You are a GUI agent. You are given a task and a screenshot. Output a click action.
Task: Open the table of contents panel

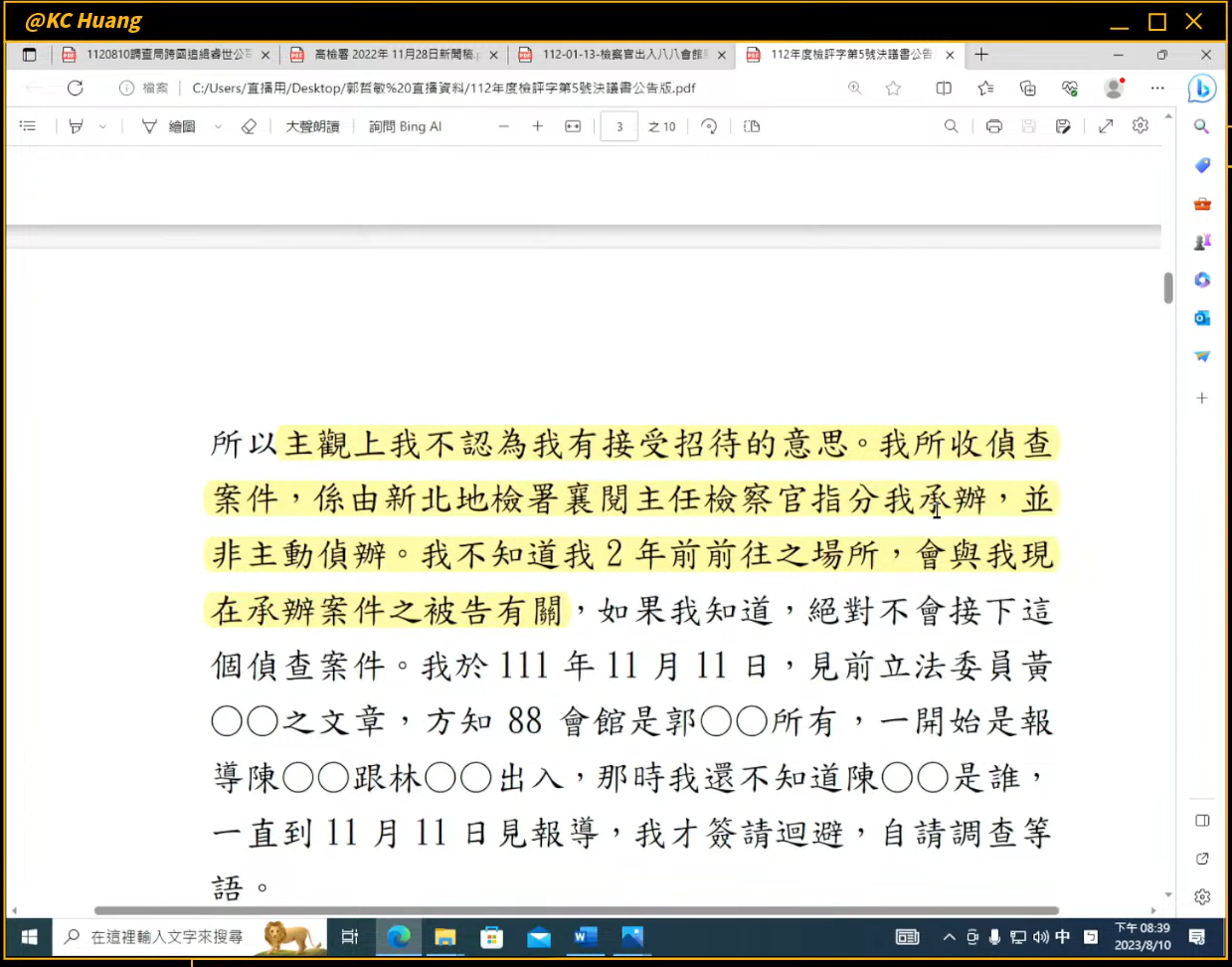coord(28,126)
